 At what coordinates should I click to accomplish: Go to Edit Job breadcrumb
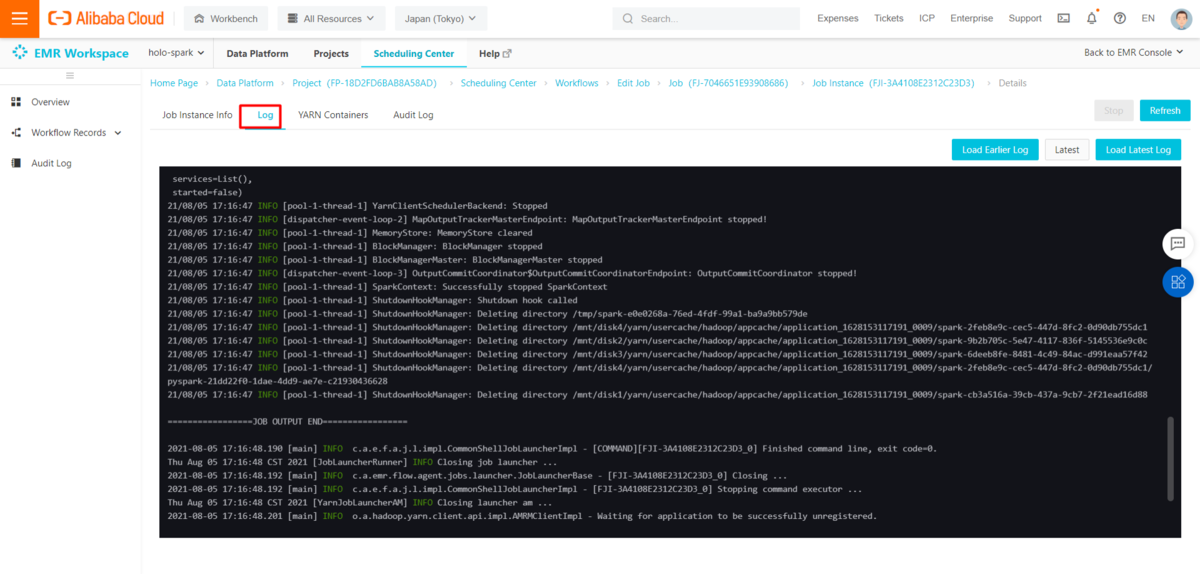click(633, 83)
